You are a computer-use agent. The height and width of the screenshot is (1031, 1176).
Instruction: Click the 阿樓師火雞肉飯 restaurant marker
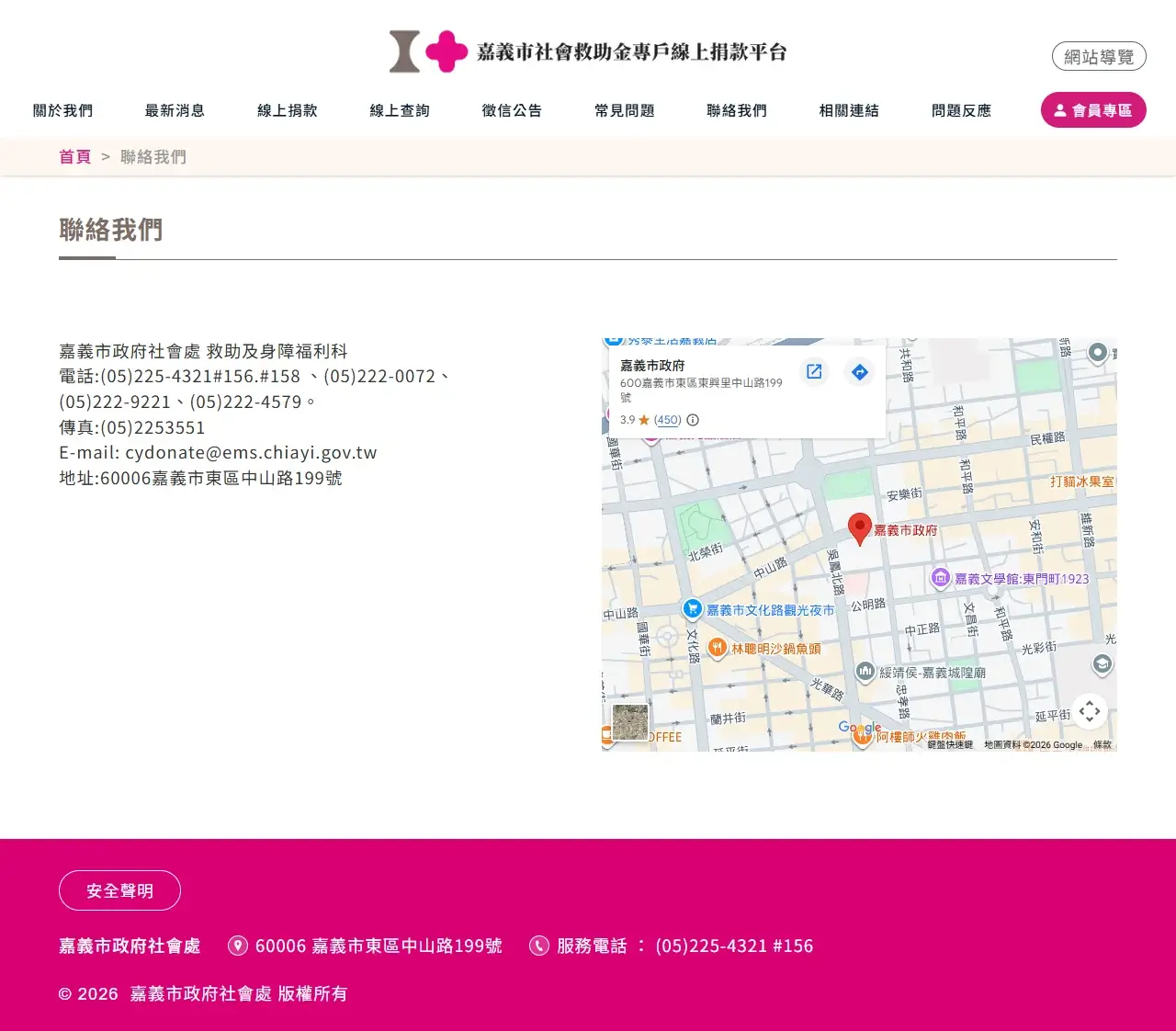tap(863, 735)
